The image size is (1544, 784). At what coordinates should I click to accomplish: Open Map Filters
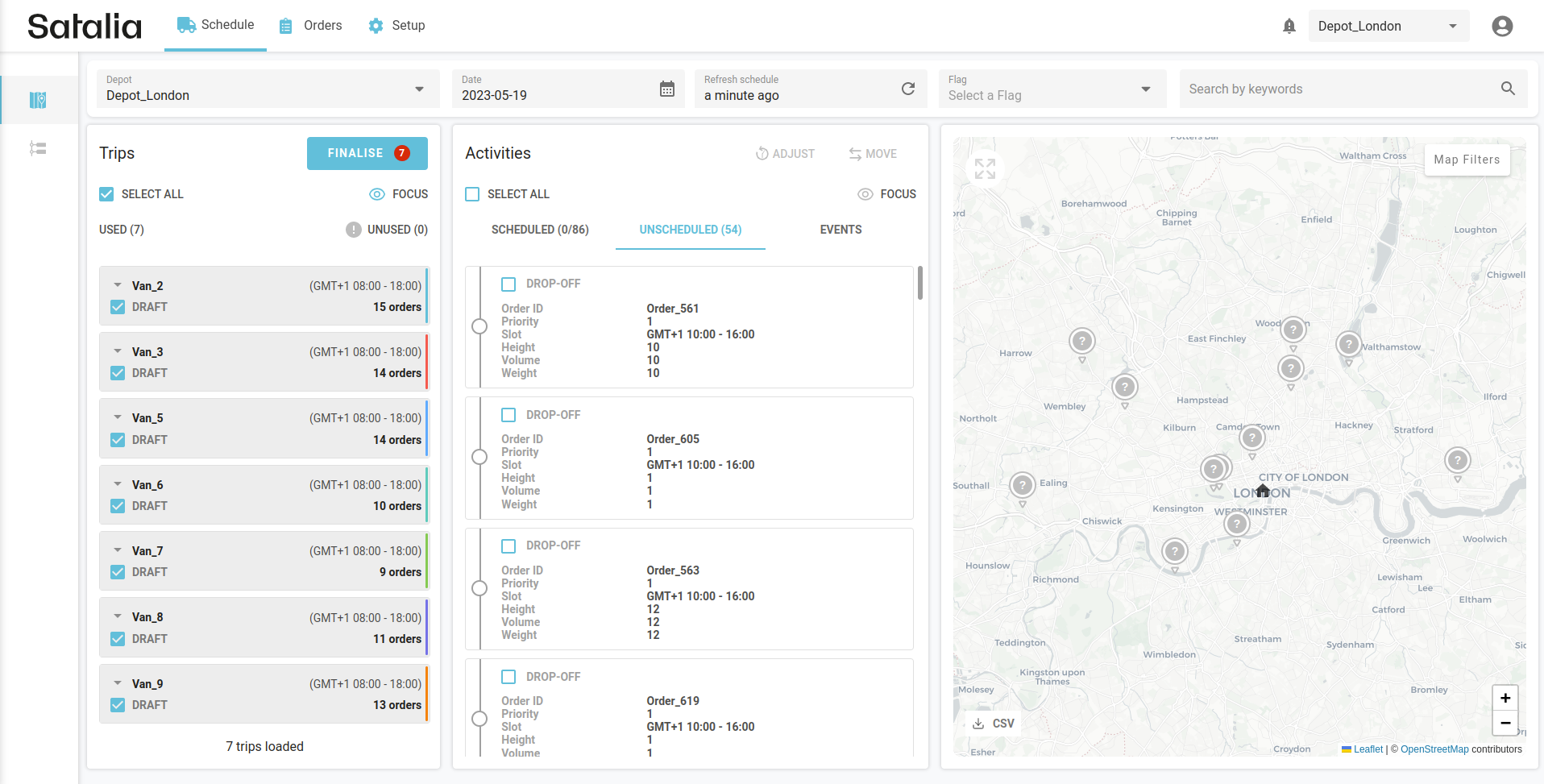click(1466, 160)
